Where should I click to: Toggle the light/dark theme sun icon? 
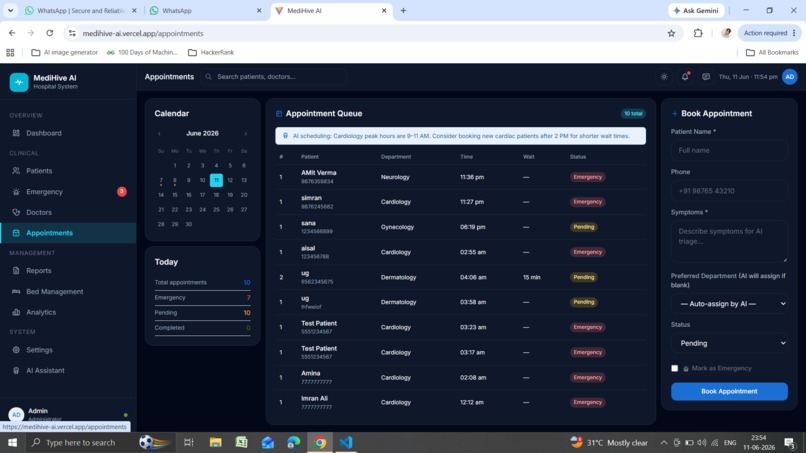(x=664, y=77)
